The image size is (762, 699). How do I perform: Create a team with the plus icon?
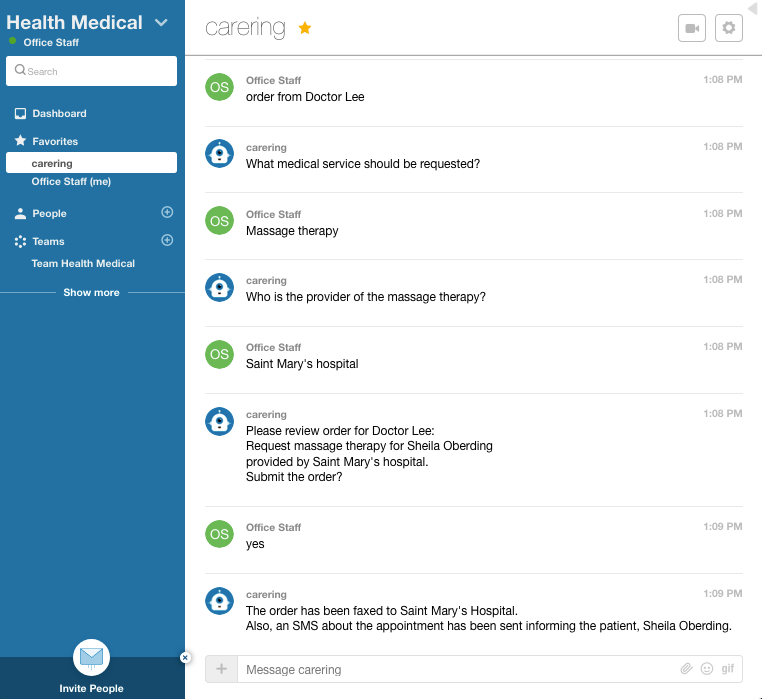click(x=167, y=240)
